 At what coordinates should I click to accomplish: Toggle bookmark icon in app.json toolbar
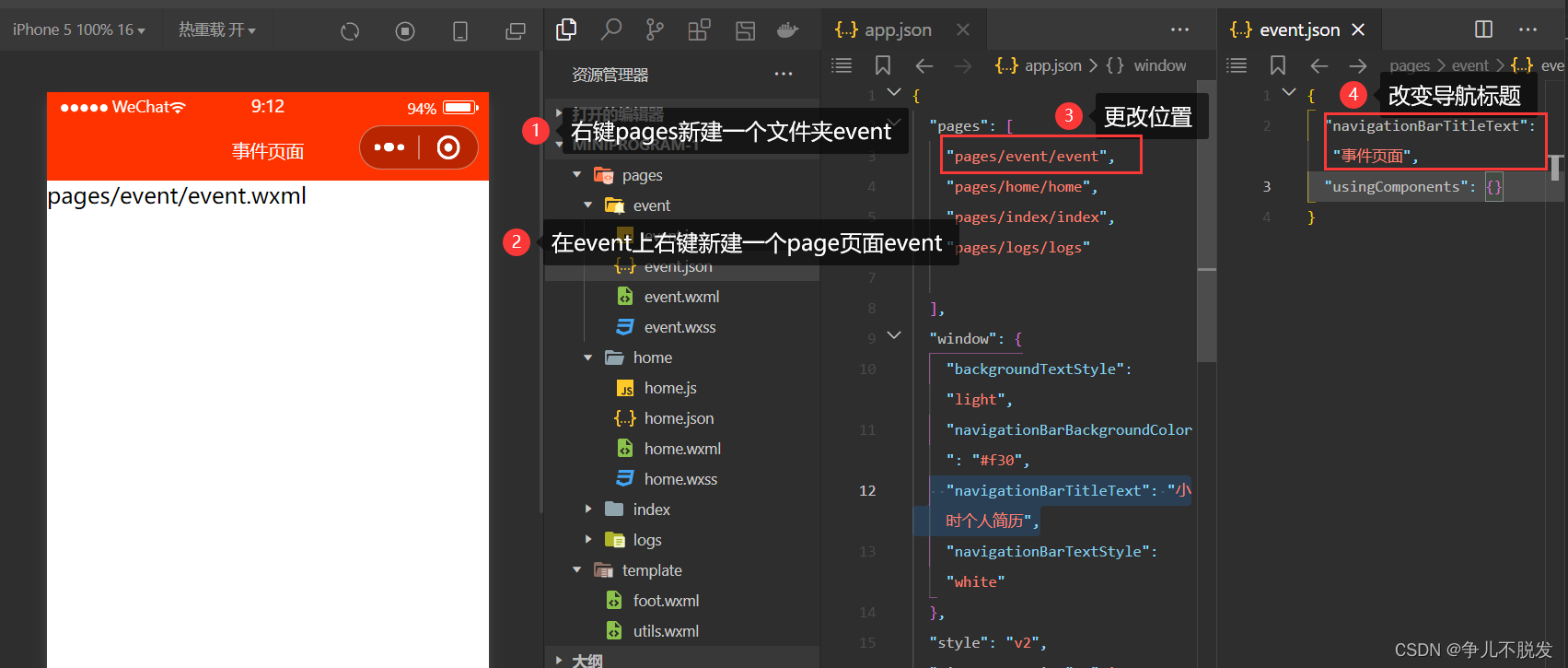(883, 65)
